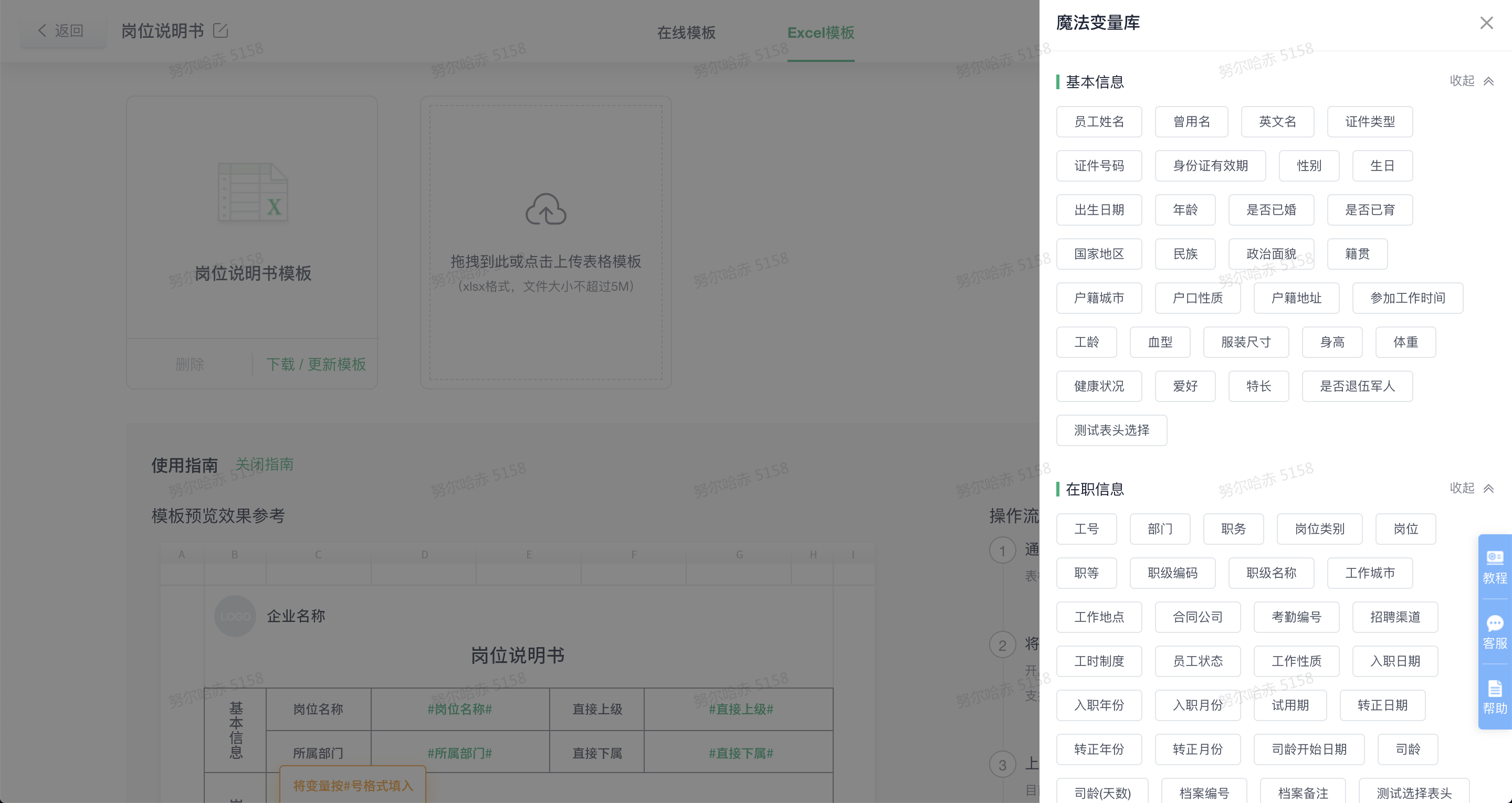
Task: Collapse the 基本信息 section via 收起
Action: 1471,81
